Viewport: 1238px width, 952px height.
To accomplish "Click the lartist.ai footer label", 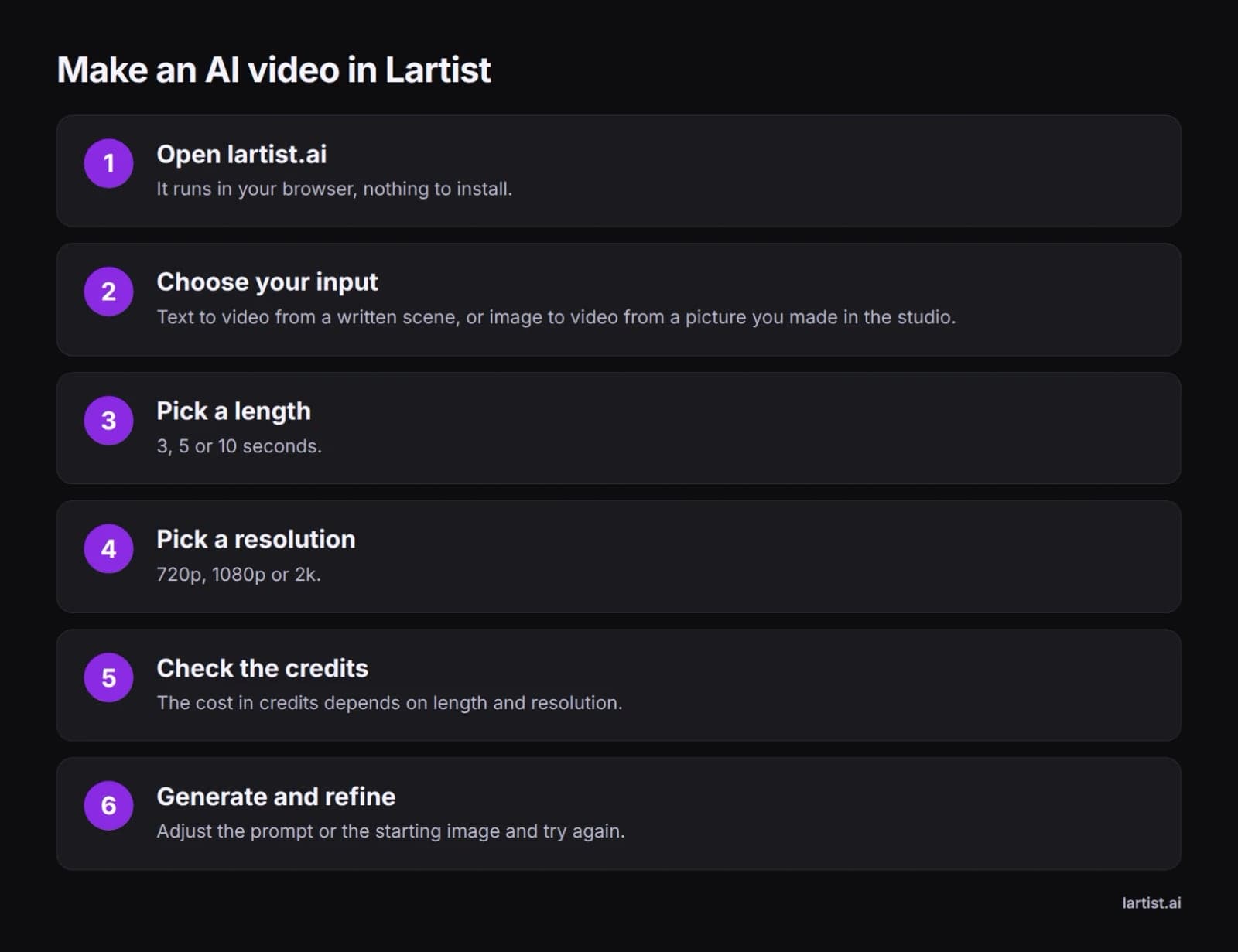I will coord(1151,903).
